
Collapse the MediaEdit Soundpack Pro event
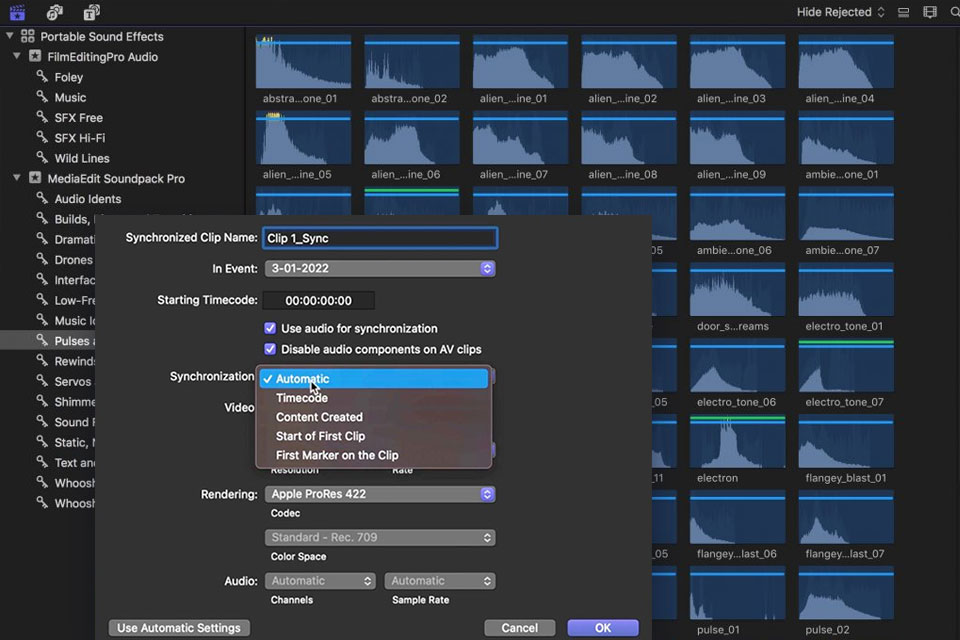pyautogui.click(x=17, y=179)
